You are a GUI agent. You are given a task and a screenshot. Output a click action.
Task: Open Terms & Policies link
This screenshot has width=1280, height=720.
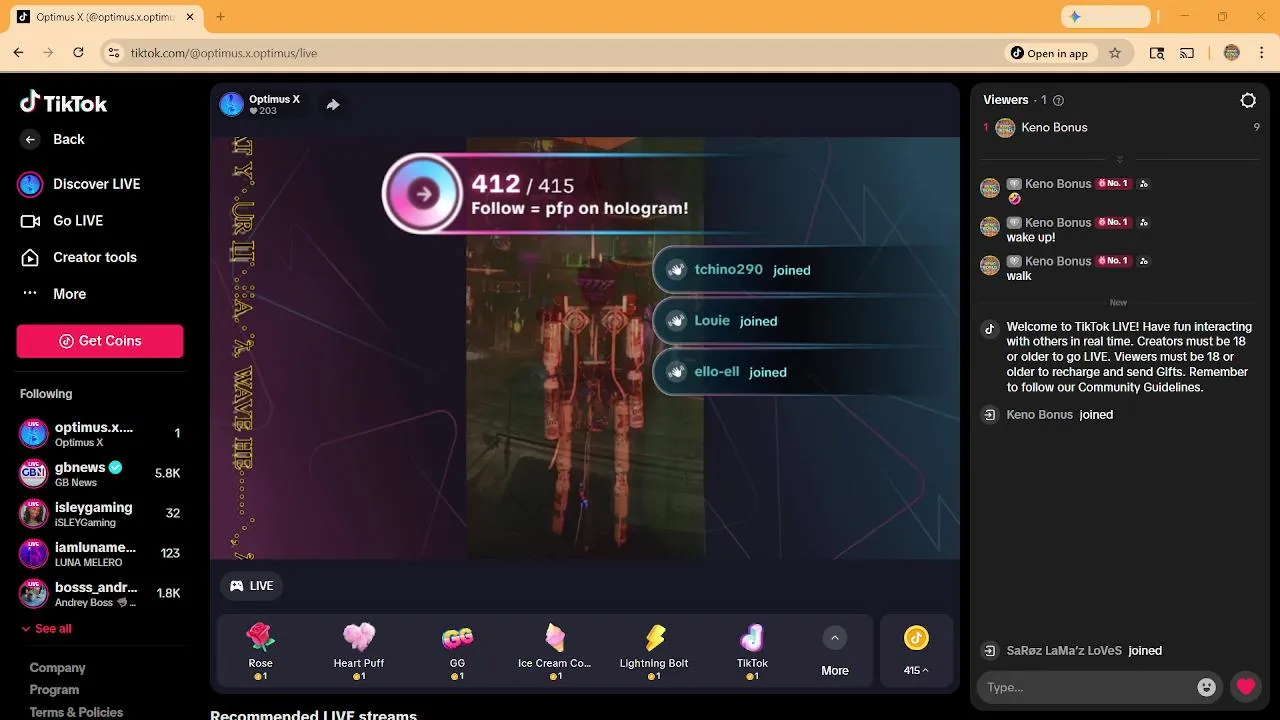coord(76,712)
